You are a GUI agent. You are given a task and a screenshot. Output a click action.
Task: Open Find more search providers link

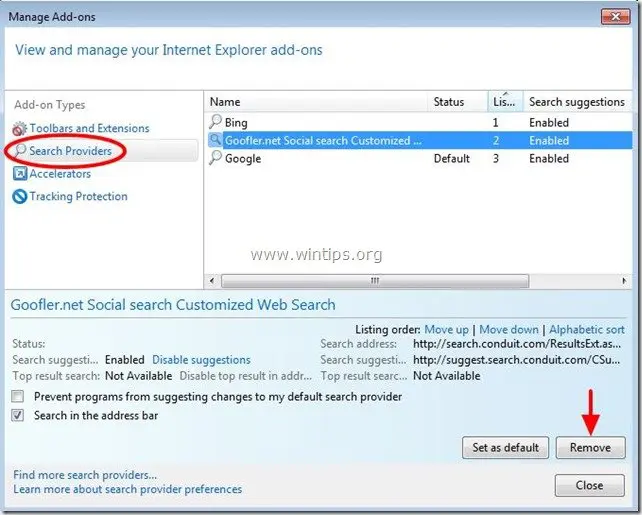[x=85, y=475]
